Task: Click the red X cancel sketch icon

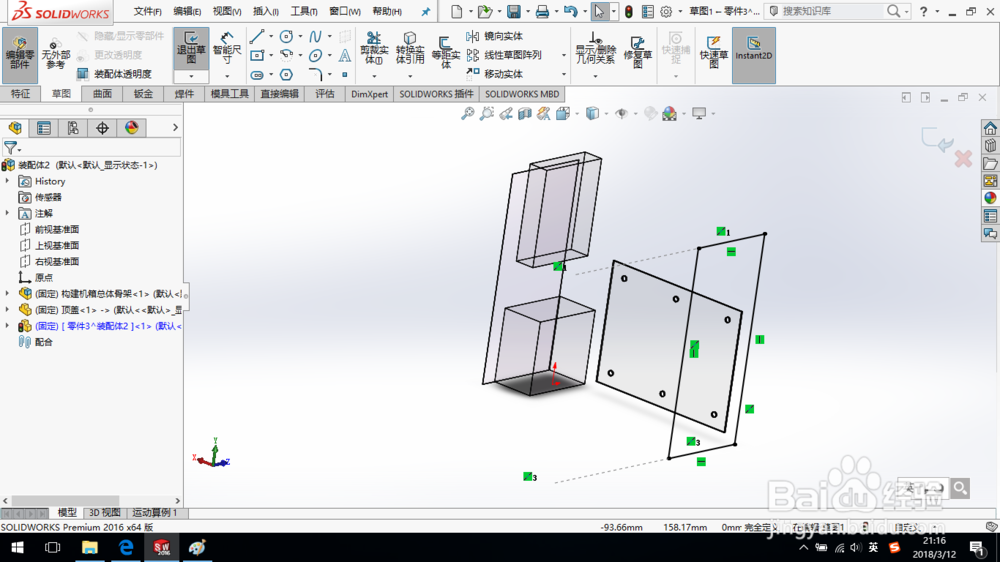Action: 963,159
